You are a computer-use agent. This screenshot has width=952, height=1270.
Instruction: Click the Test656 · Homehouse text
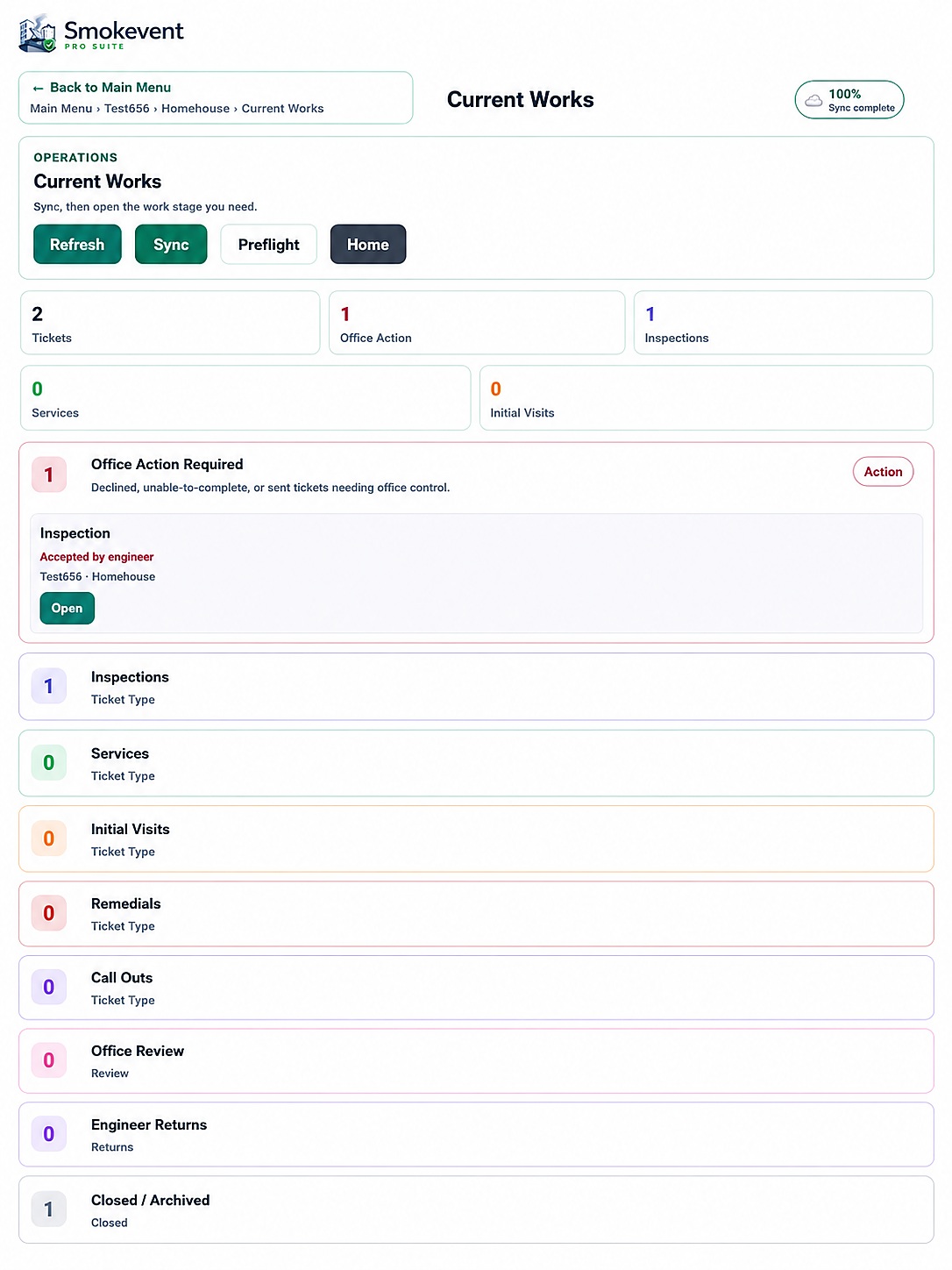tap(97, 577)
